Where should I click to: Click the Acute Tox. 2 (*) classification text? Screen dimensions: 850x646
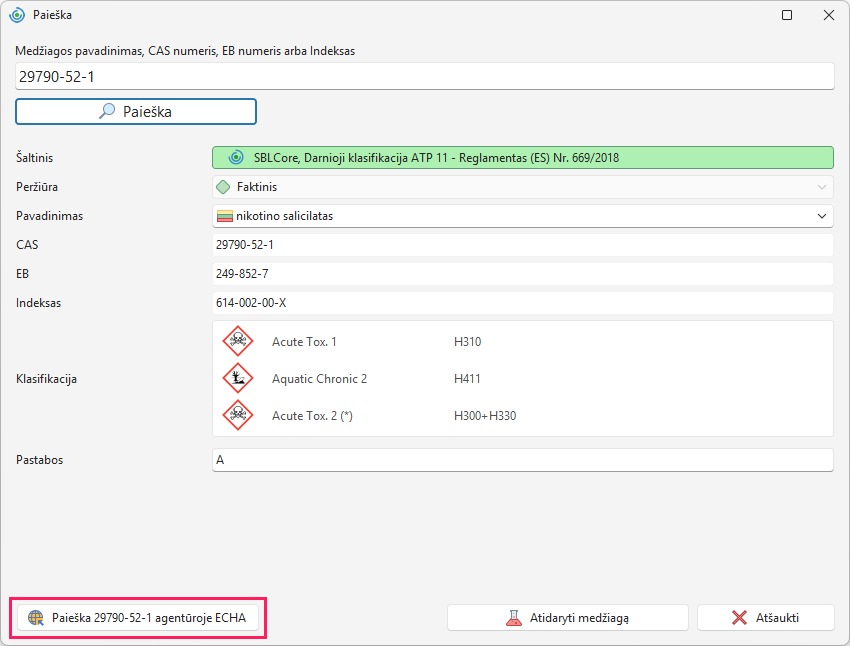(x=312, y=416)
